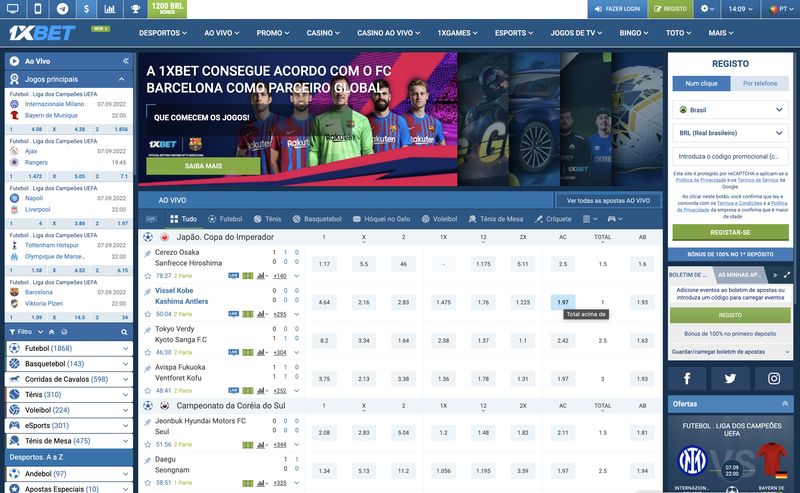The image size is (800, 493).
Task: Open the gamepad esports filter dropdown
Action: [615, 219]
